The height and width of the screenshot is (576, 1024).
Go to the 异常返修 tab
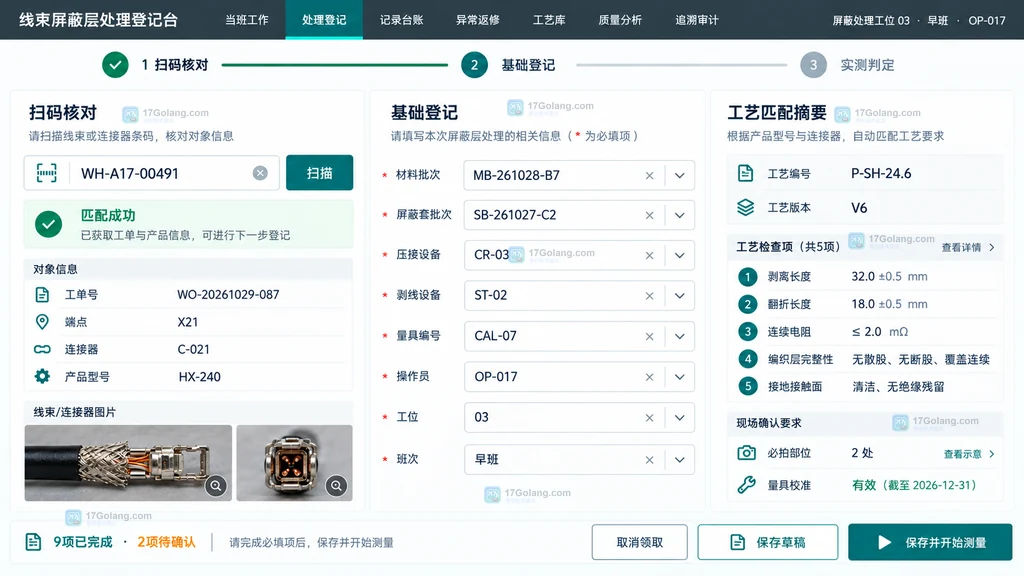tap(478, 20)
